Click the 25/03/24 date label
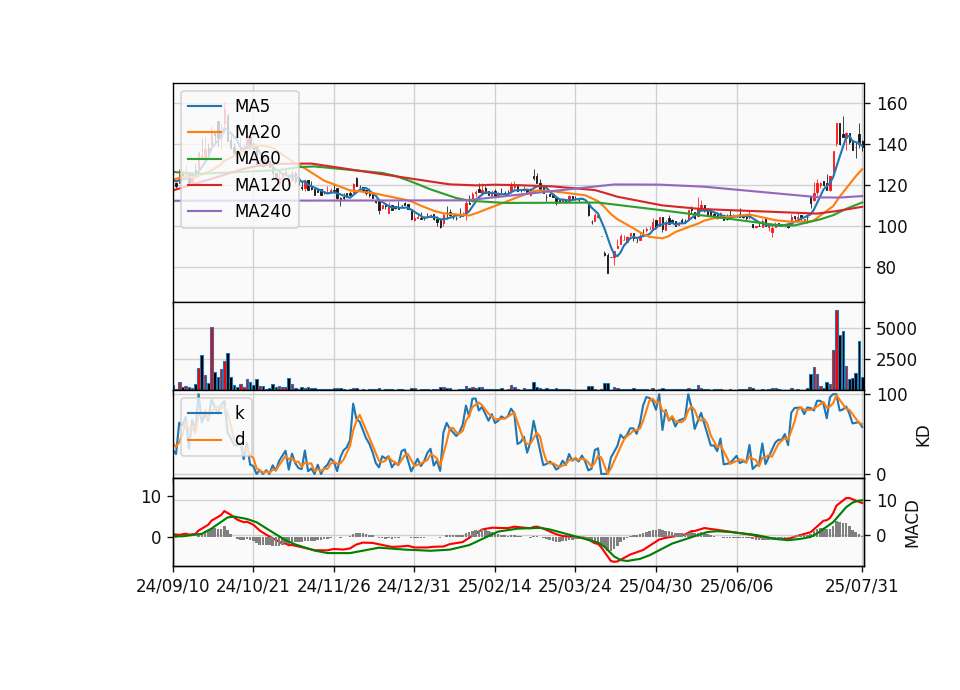Image resolution: width=960 pixels, height=690 pixels. tap(575, 586)
